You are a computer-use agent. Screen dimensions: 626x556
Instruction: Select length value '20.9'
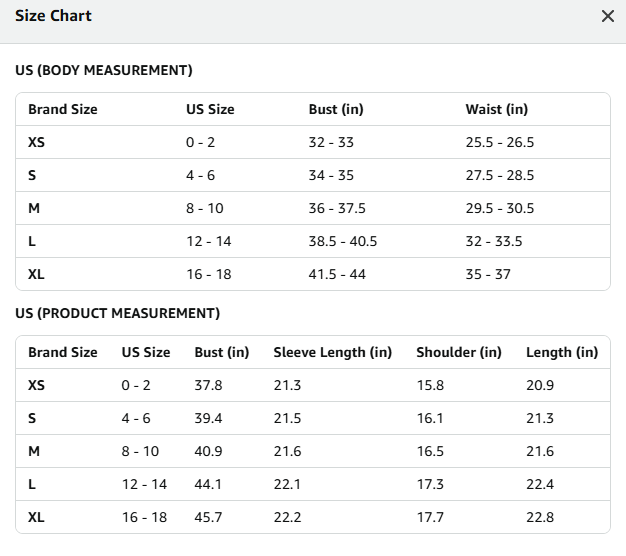pyautogui.click(x=540, y=385)
